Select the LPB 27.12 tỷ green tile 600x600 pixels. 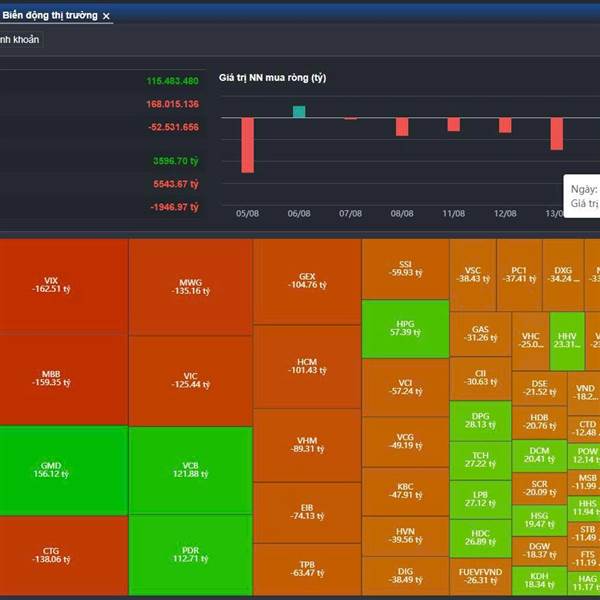click(480, 500)
